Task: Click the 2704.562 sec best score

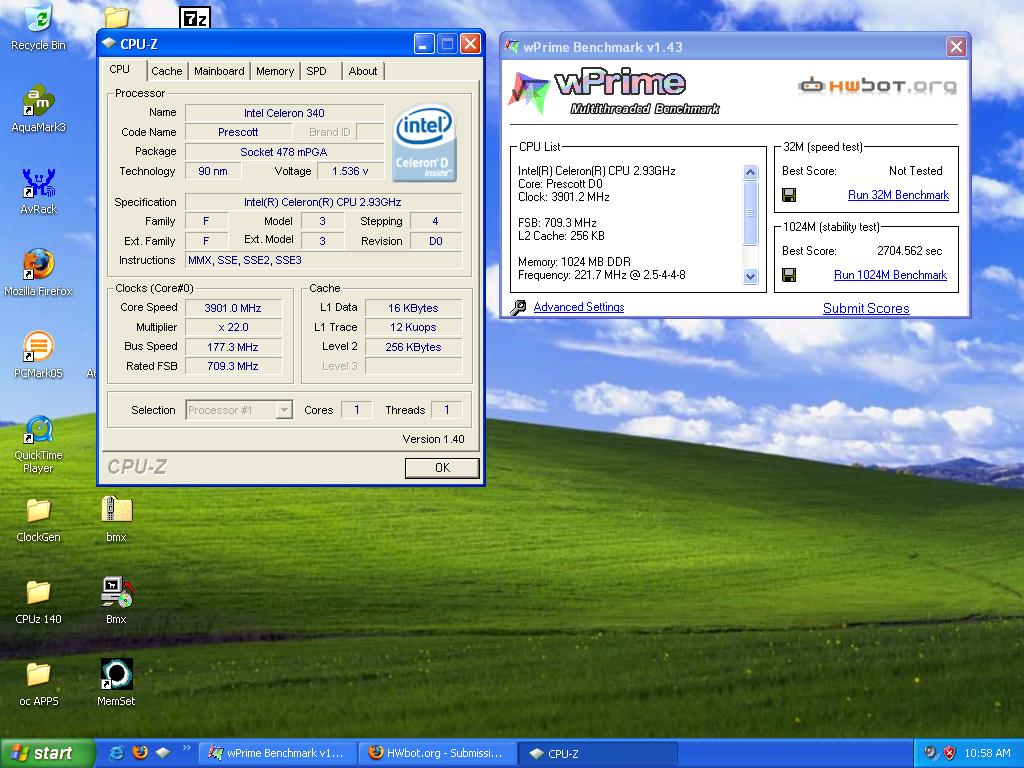Action: [x=910, y=251]
